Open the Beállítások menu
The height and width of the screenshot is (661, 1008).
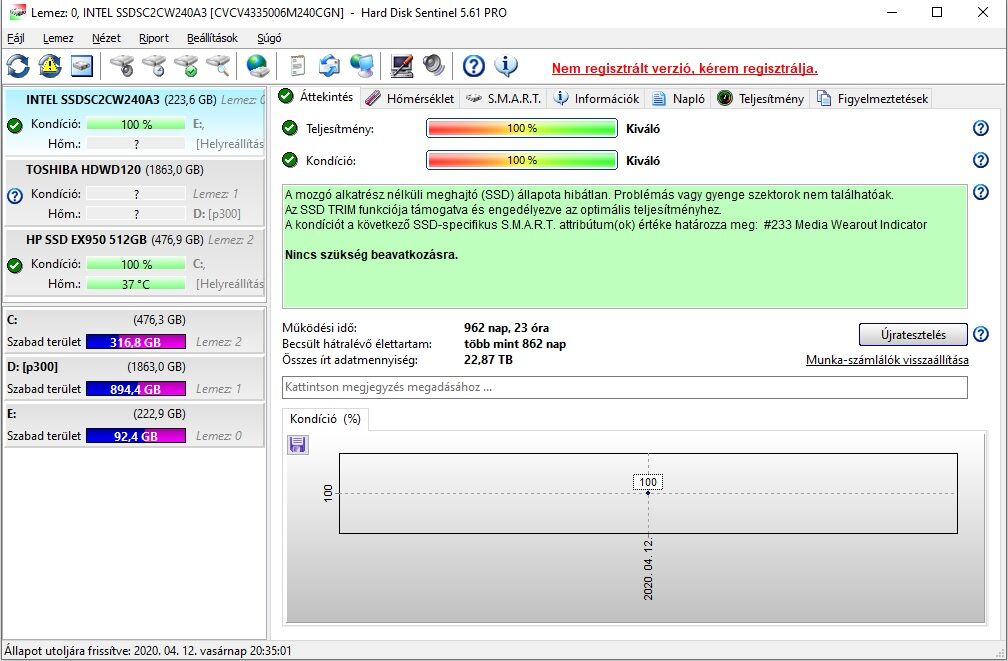(212, 38)
